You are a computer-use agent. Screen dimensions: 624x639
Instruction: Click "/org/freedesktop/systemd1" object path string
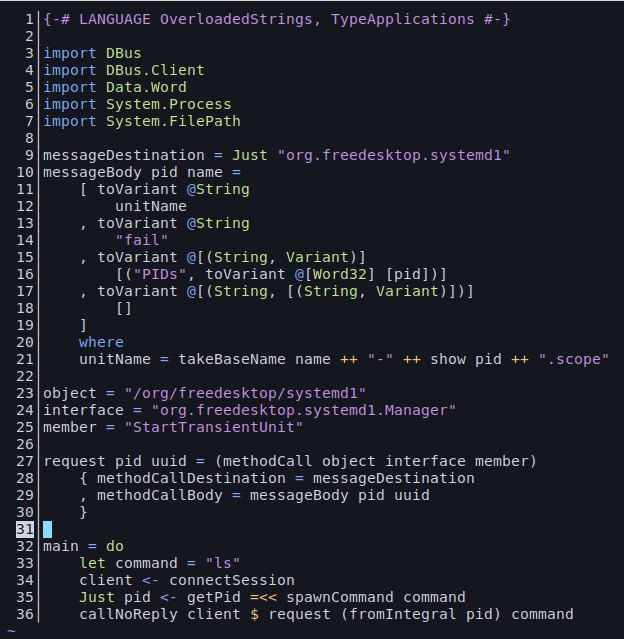[x=245, y=393]
